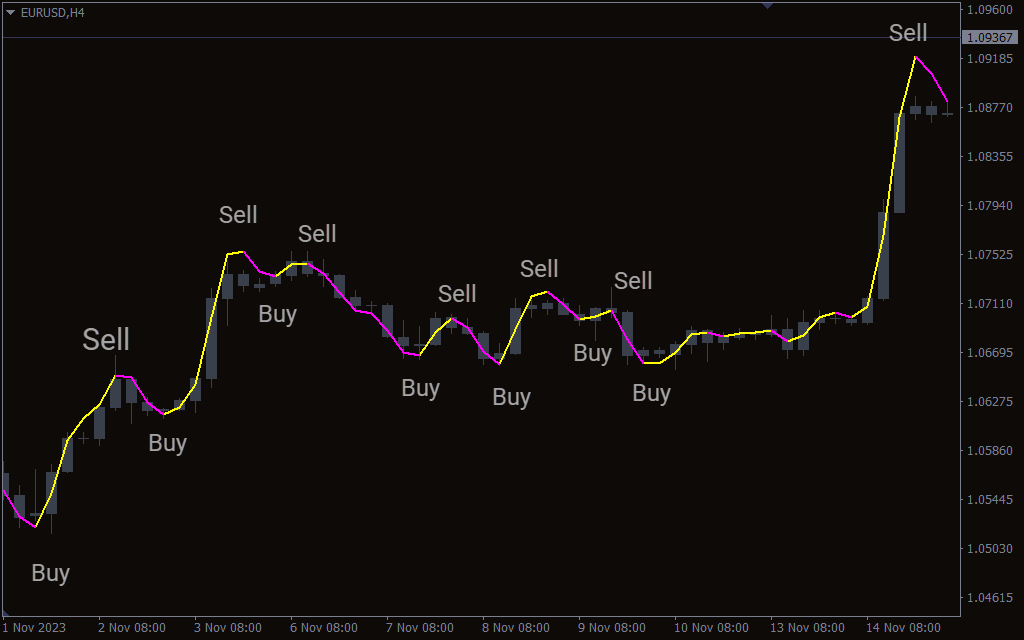Click the Sell label at the chart's highest peak
1024x640 pixels.
908,33
